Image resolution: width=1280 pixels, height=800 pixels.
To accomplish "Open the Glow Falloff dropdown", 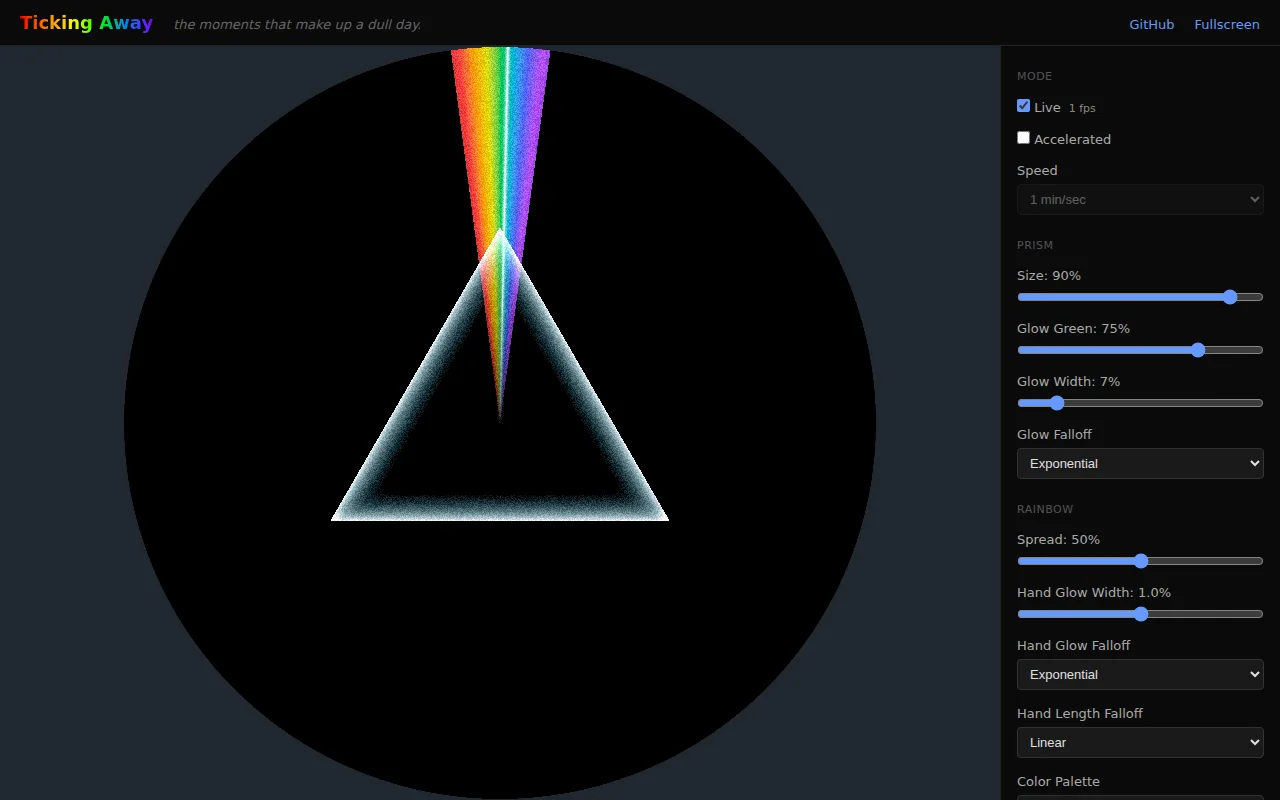I will [x=1140, y=463].
